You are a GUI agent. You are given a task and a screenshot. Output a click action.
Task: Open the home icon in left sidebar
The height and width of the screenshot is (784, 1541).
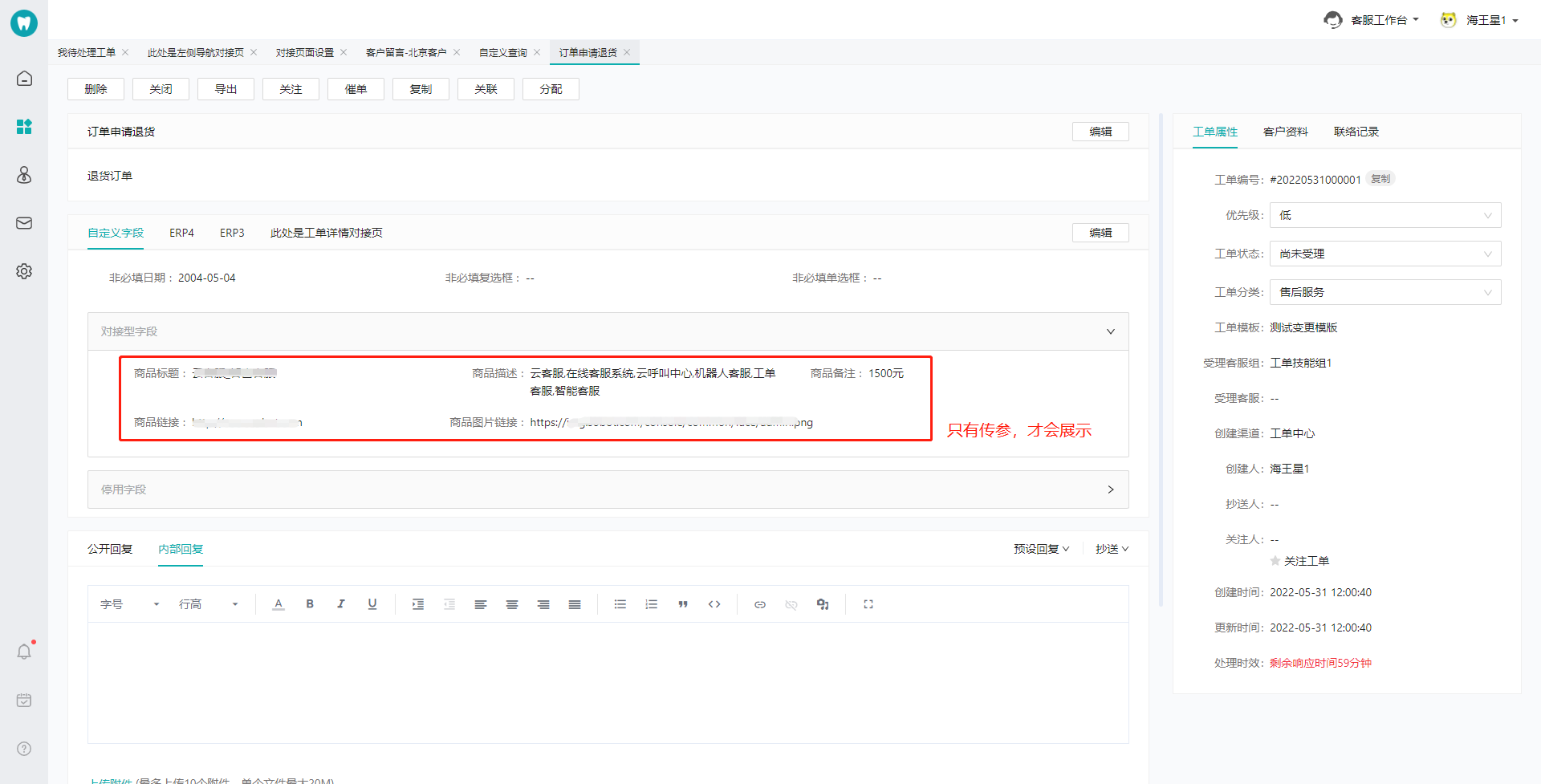pyautogui.click(x=24, y=79)
